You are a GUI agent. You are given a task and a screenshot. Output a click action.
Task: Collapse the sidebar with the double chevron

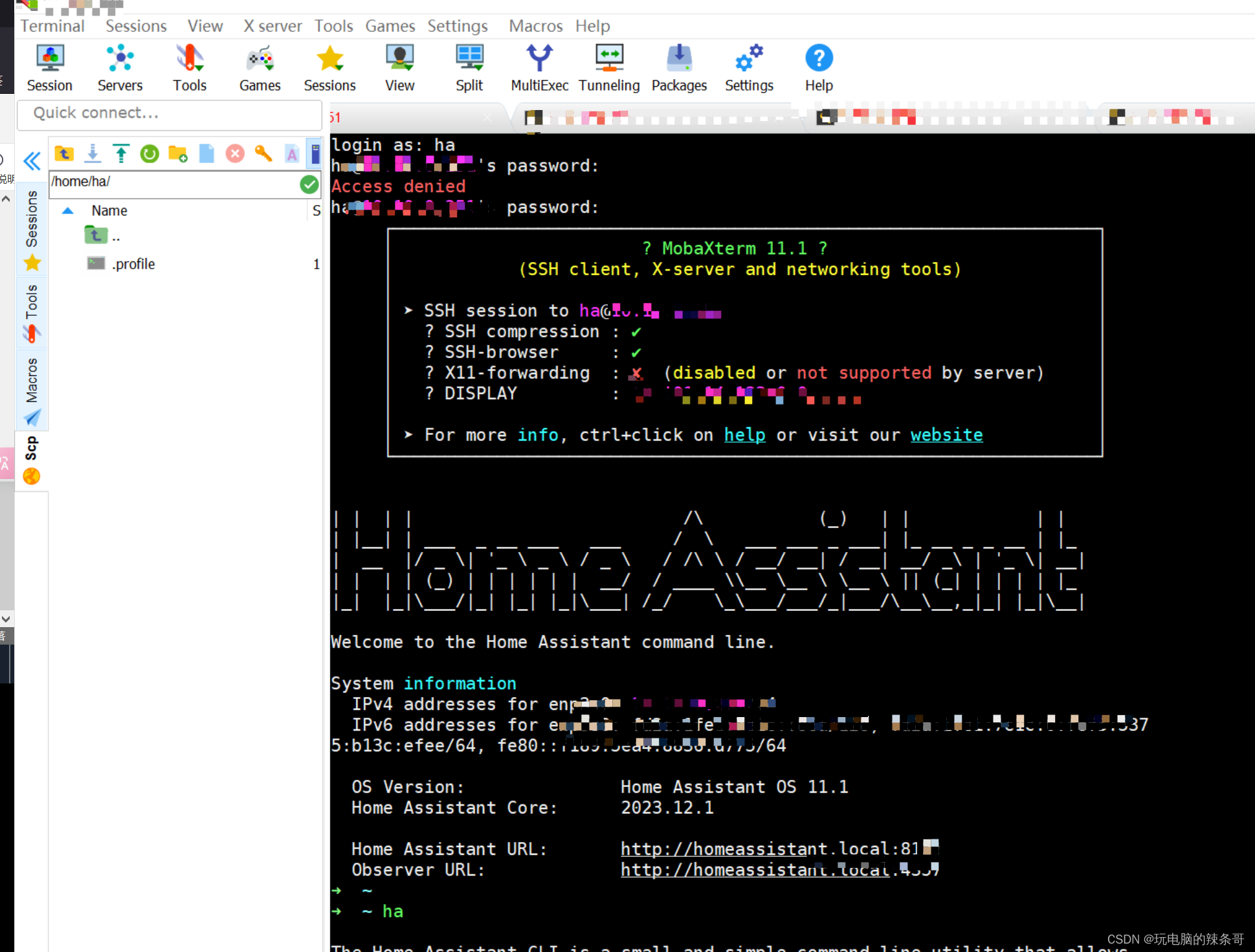32,161
